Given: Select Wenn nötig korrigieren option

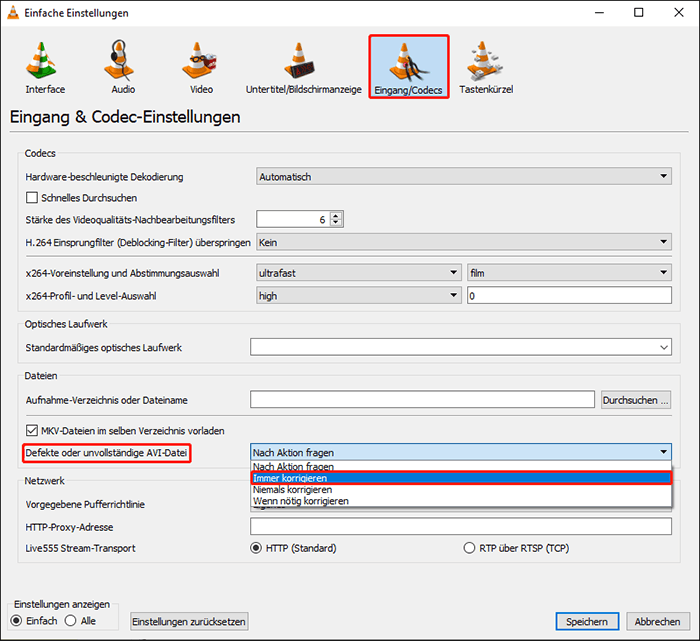Looking at the screenshot, I should [x=461, y=501].
